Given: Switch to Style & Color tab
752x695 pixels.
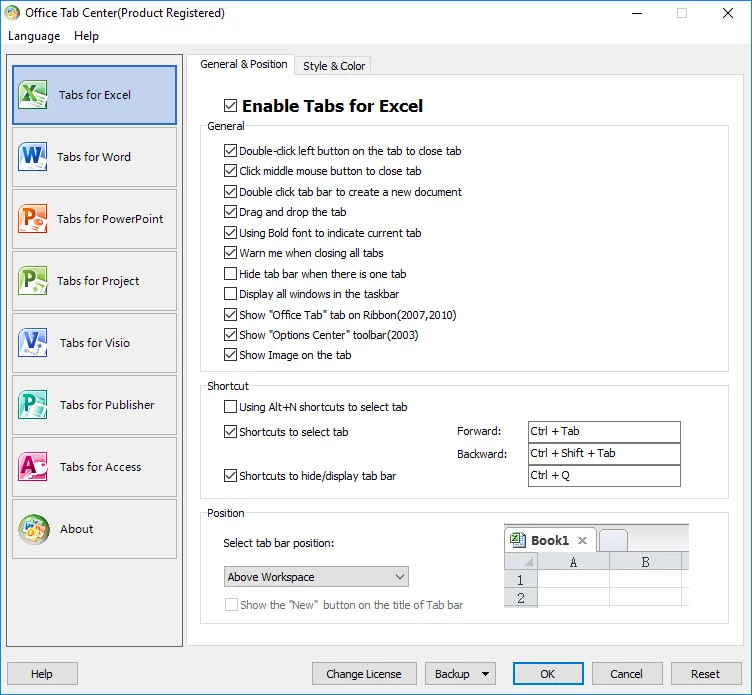Looking at the screenshot, I should coord(334,66).
